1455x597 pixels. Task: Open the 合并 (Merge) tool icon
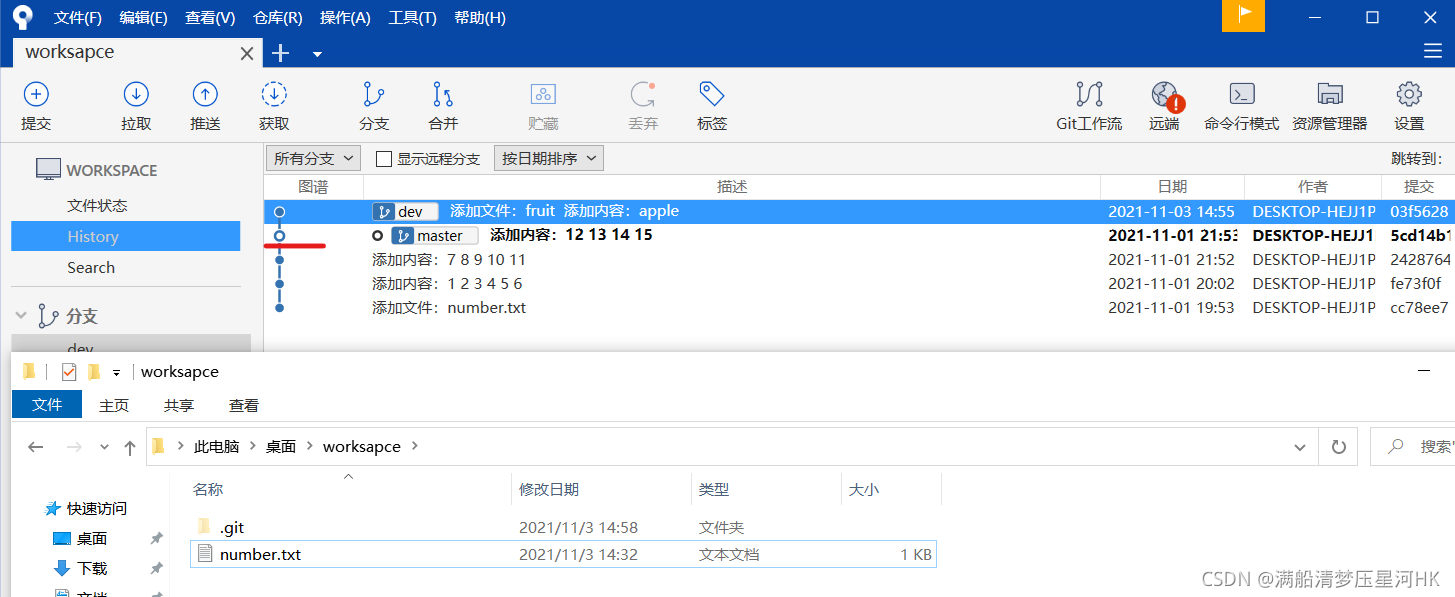coord(442,105)
